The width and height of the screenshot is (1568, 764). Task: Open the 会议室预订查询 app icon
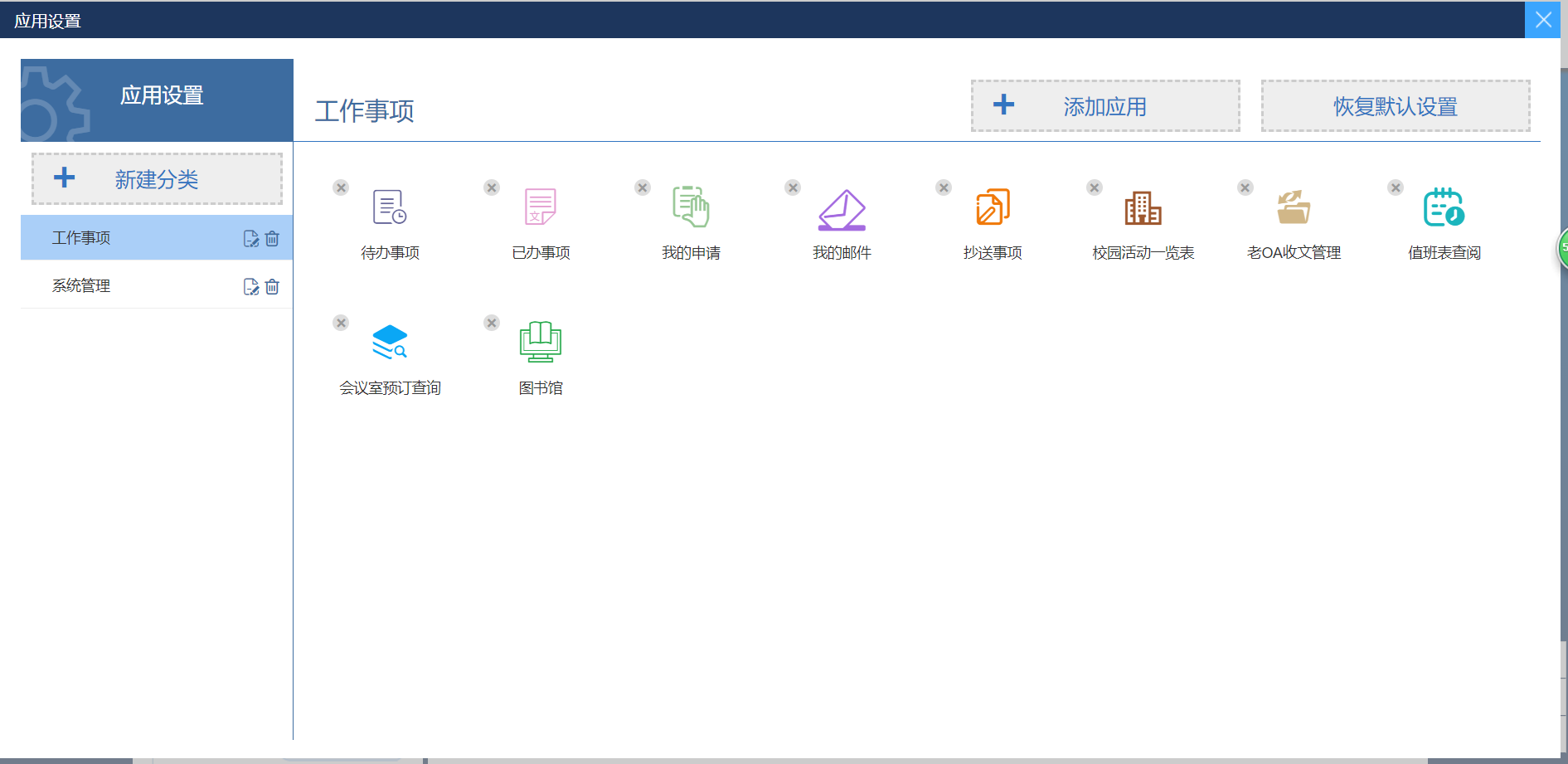(389, 342)
